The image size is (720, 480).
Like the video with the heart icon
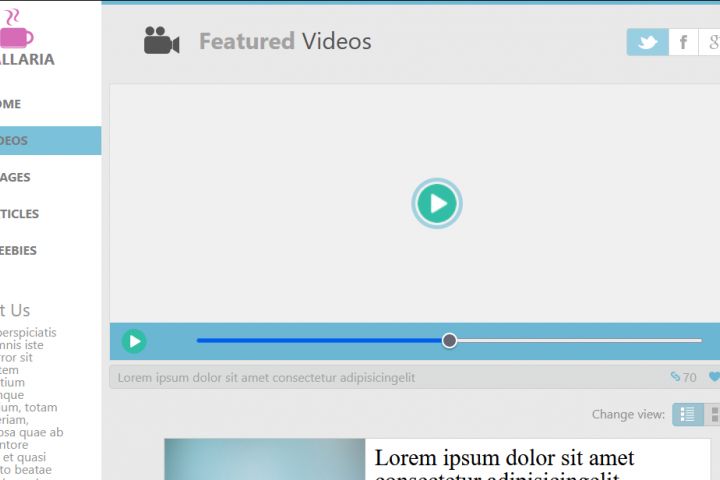(x=714, y=377)
